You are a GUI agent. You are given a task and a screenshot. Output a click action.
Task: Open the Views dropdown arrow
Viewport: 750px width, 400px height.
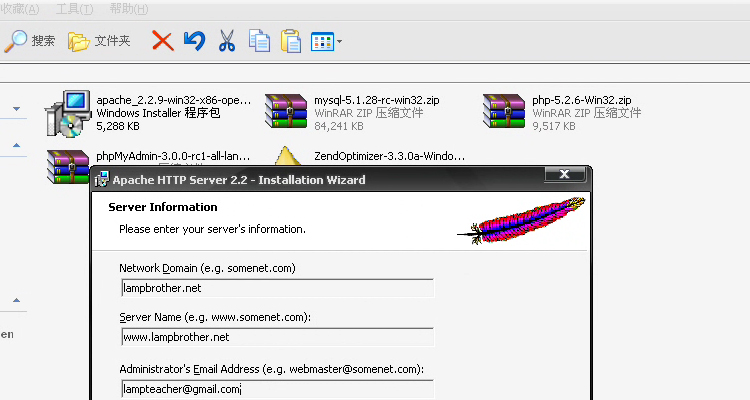tap(339, 42)
